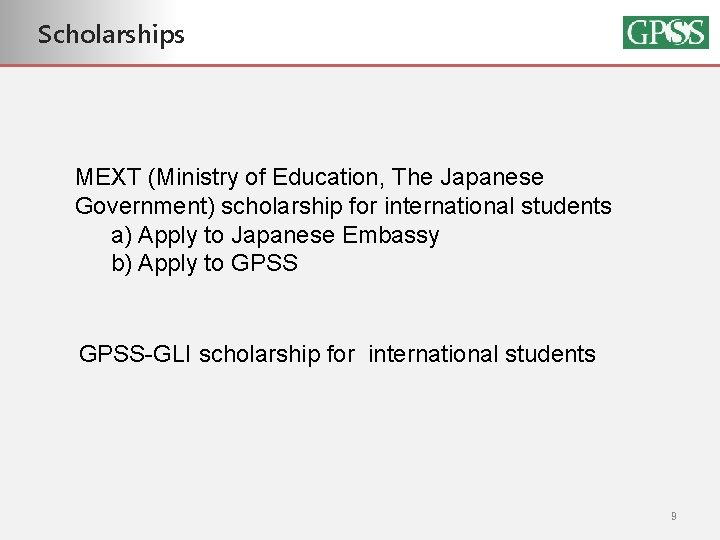Click the gray gradient header area left of the title

18,32
